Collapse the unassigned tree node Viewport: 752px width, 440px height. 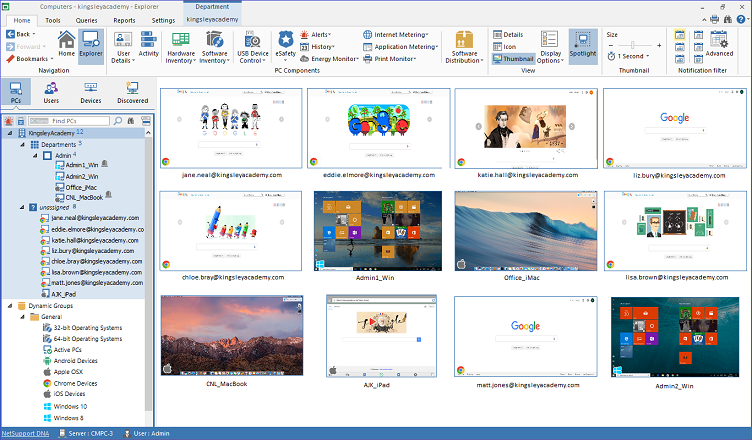[x=22, y=207]
